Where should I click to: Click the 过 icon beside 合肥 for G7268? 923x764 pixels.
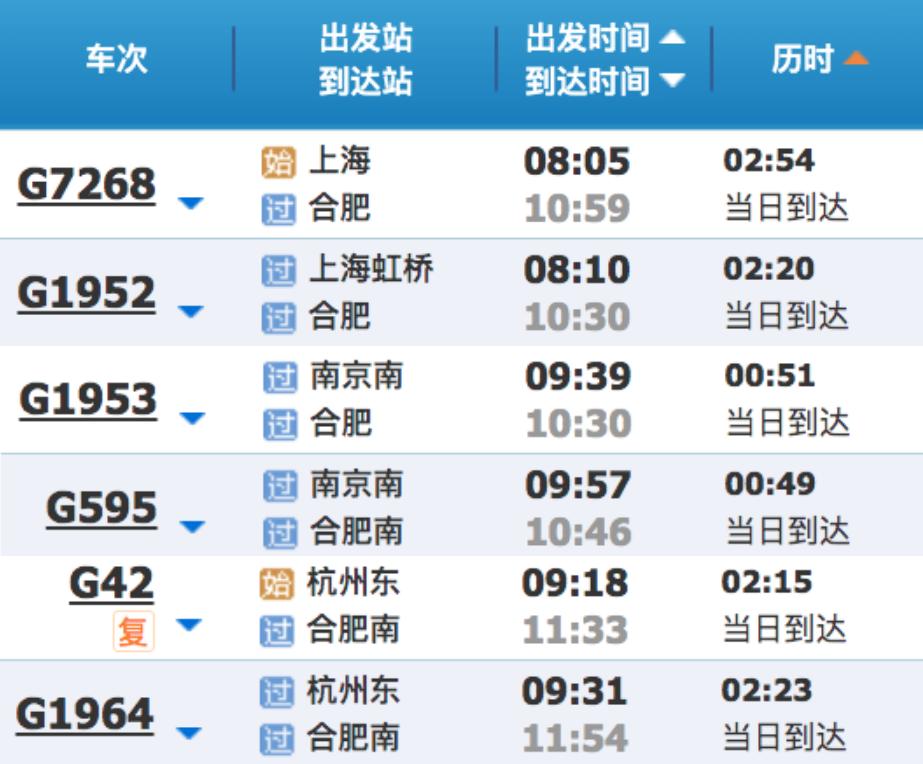click(278, 210)
